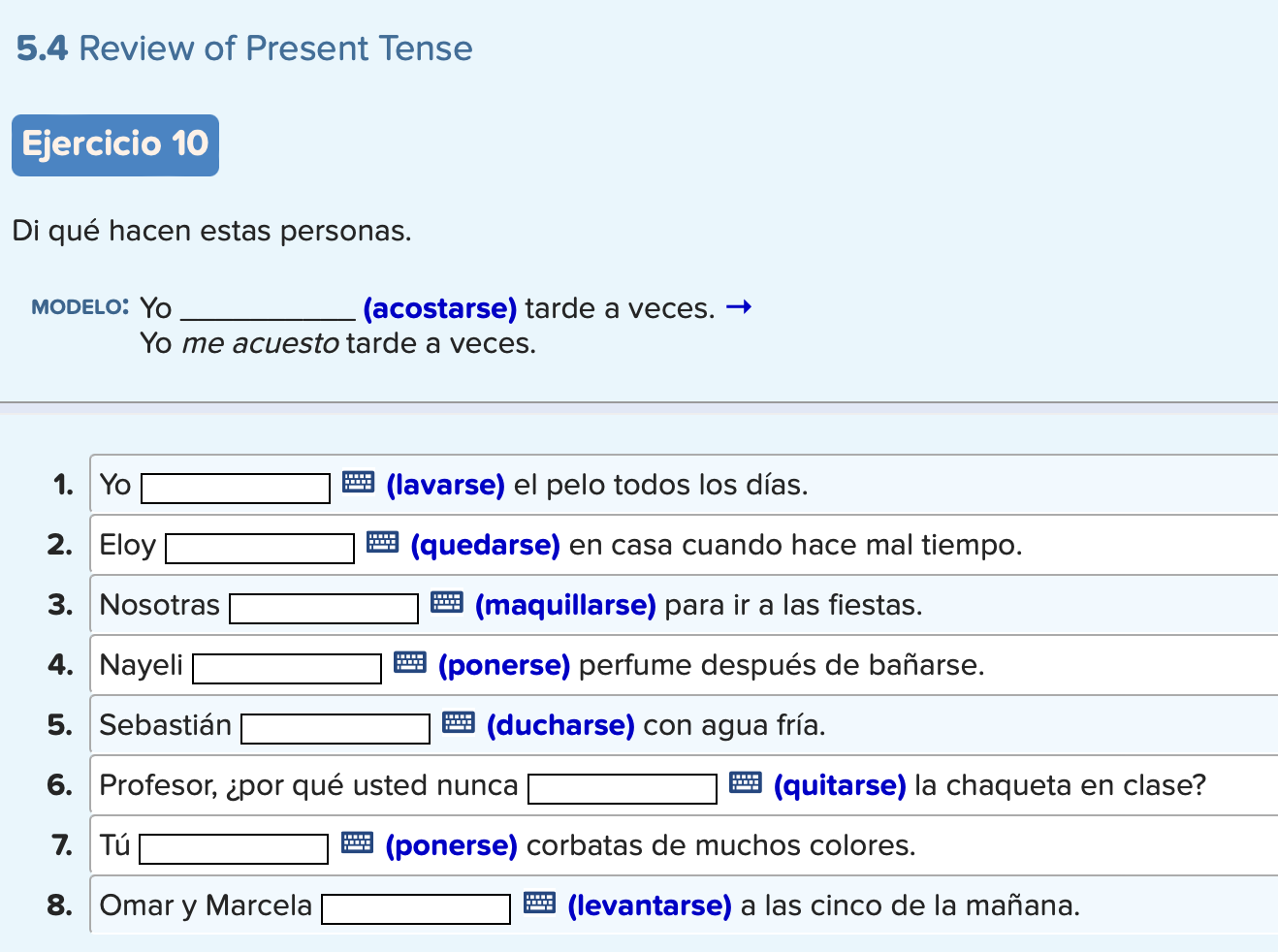Focus the answer box after Eloy
The image size is (1278, 952).
coord(260,549)
